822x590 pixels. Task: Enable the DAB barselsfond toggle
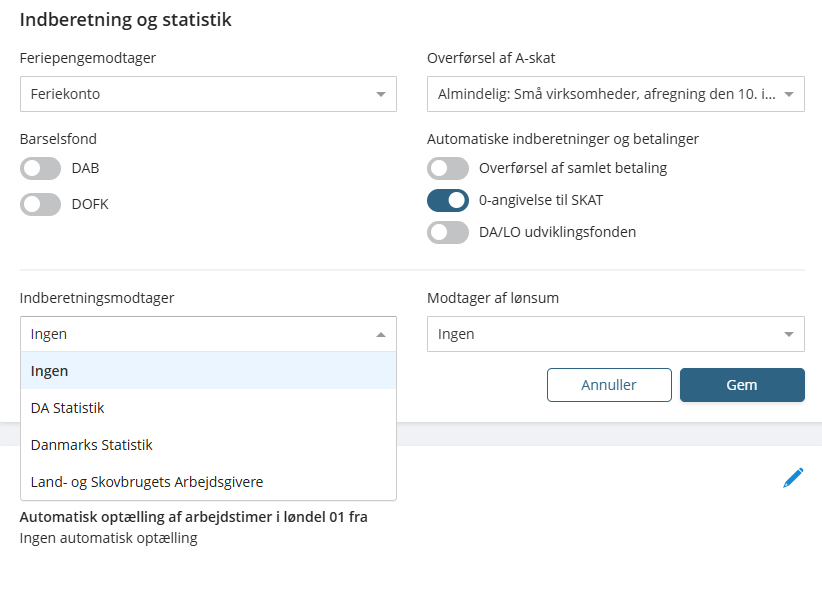[x=41, y=168]
